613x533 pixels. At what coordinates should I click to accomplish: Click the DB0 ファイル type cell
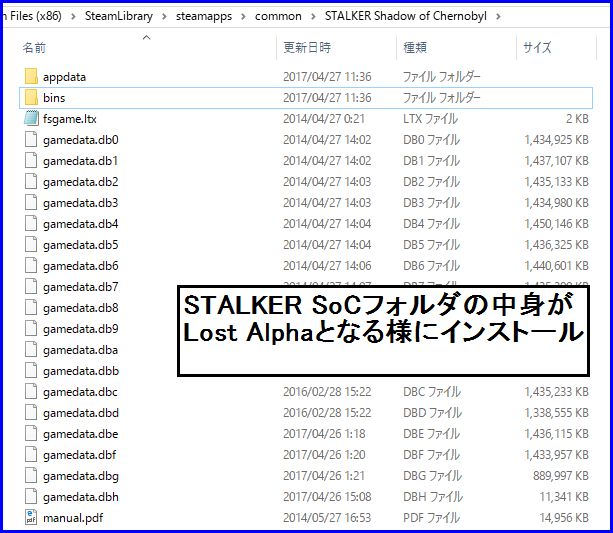coord(431,140)
